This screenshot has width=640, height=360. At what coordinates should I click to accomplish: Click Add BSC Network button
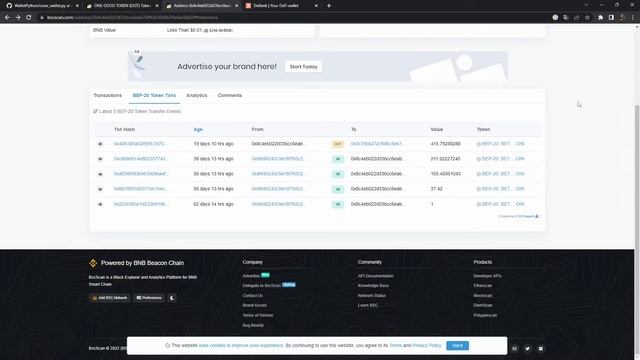110,298
